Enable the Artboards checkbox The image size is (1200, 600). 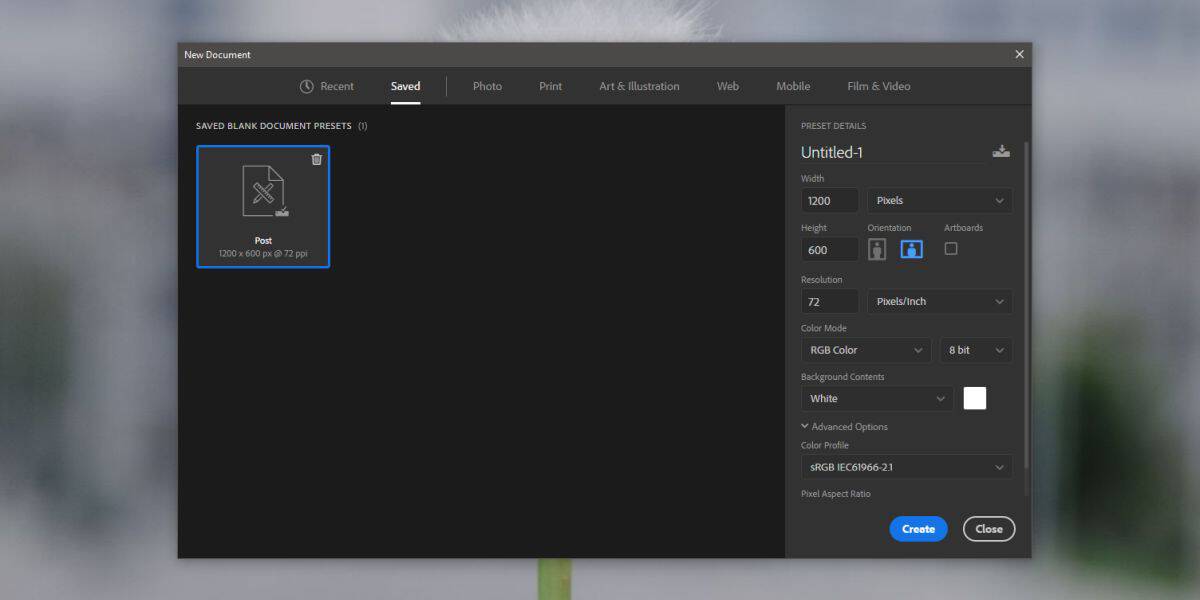tap(951, 248)
